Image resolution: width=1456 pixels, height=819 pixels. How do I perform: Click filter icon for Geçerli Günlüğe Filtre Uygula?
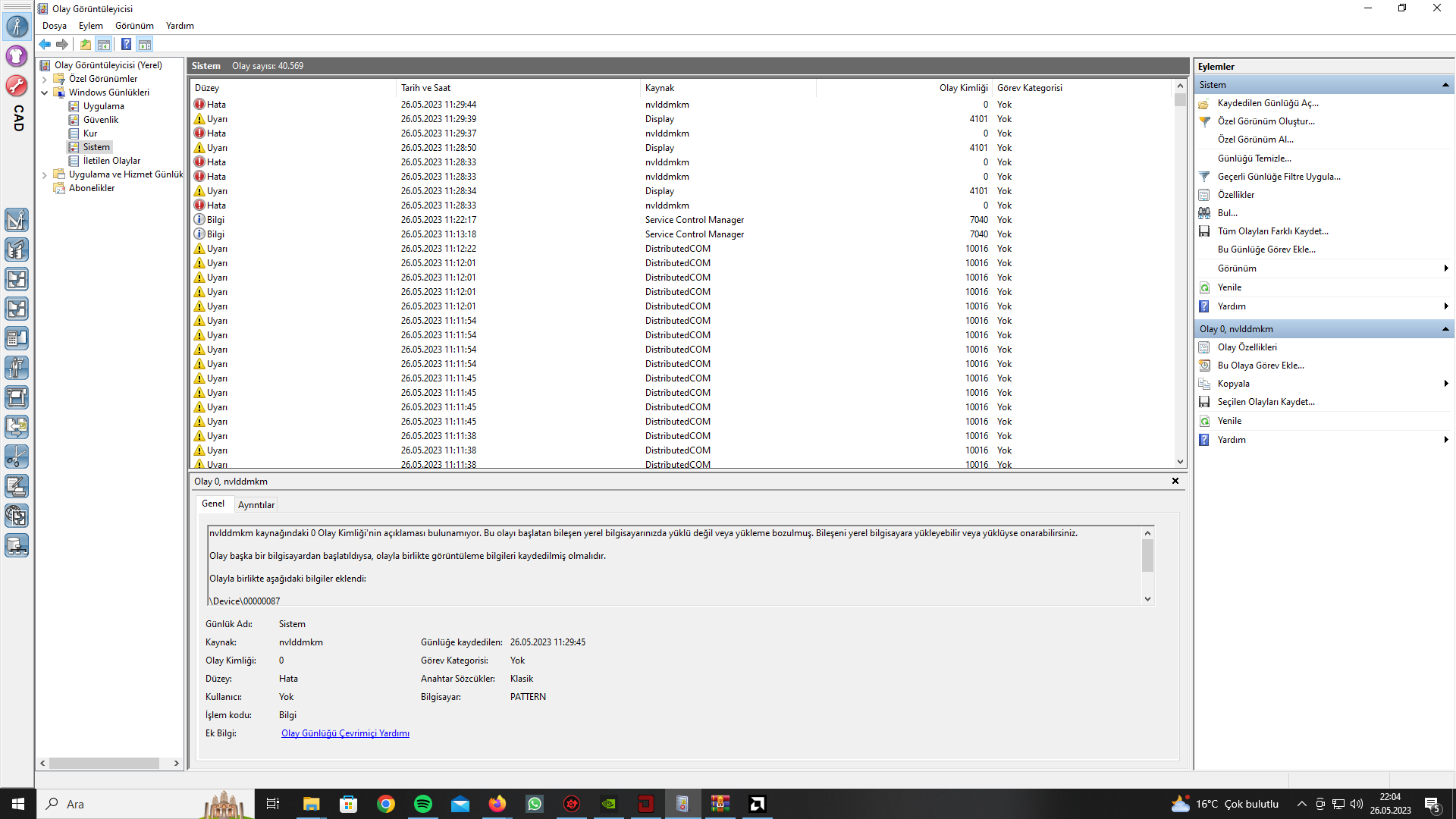tap(1204, 177)
